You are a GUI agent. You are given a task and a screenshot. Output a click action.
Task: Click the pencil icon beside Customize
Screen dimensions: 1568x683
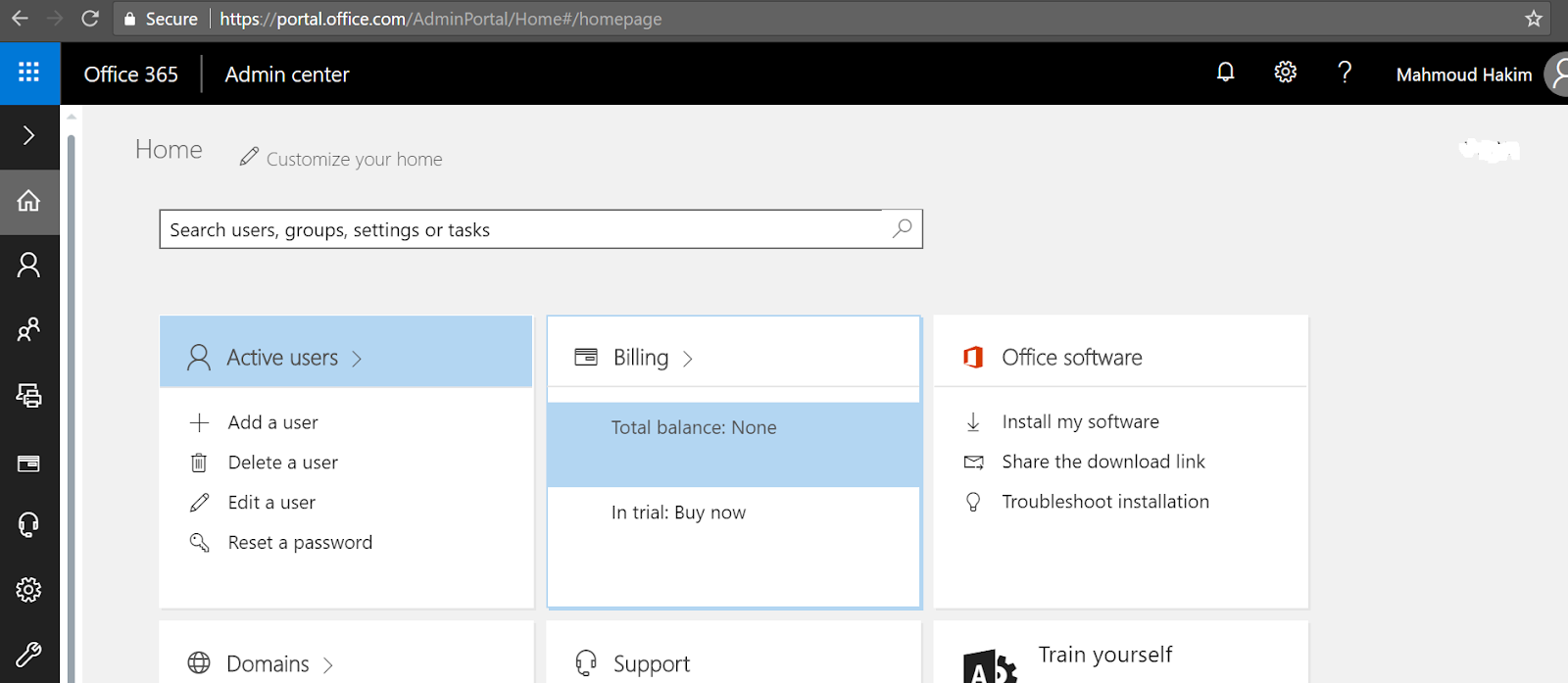[x=249, y=157]
